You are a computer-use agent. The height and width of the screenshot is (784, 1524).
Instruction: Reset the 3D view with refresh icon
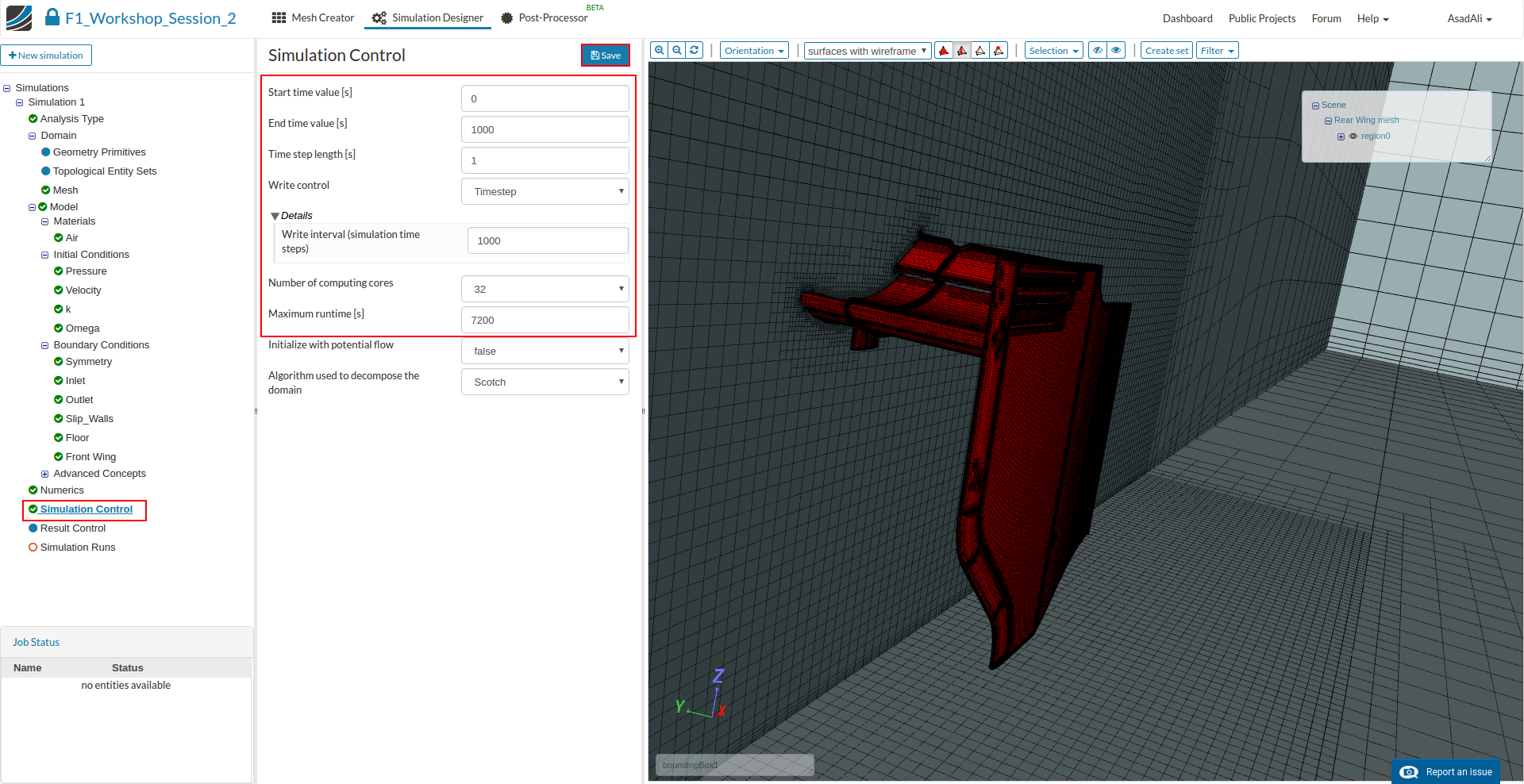coord(695,50)
